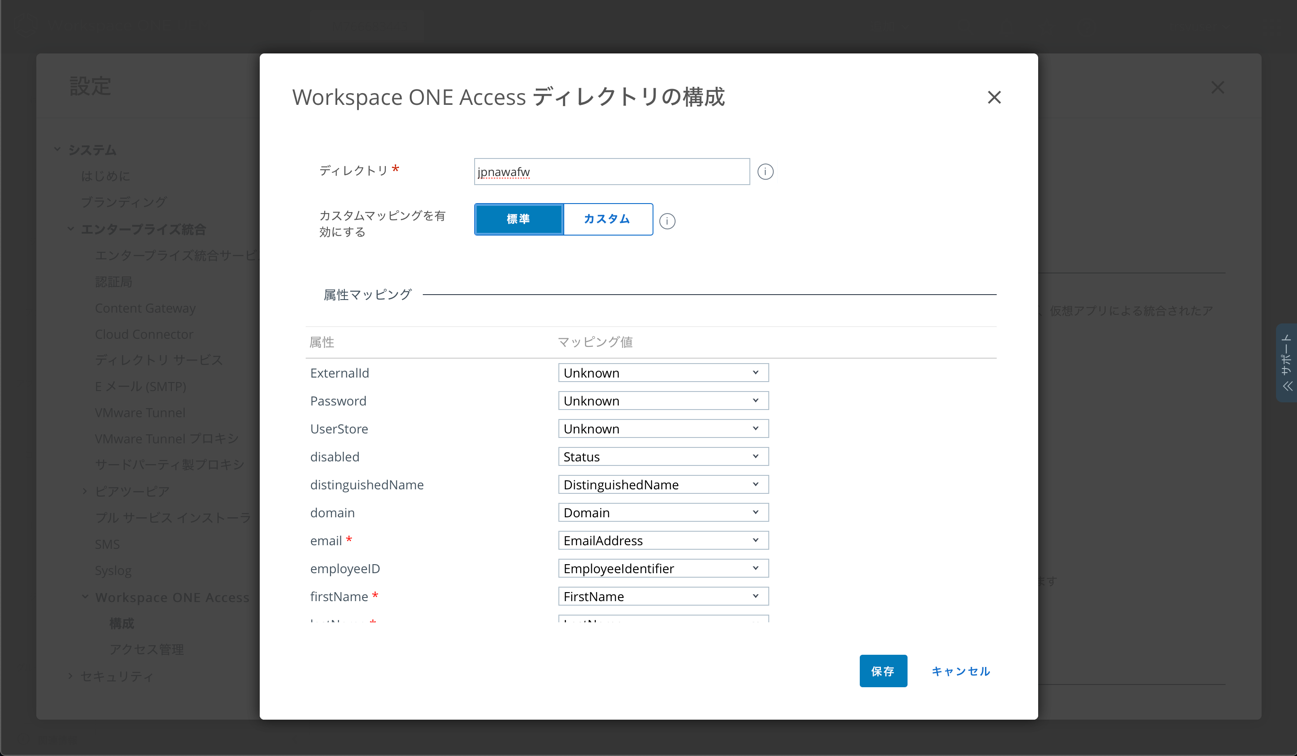
Task: Collapse the Workspace ONE Access tree node
Action: (x=85, y=597)
